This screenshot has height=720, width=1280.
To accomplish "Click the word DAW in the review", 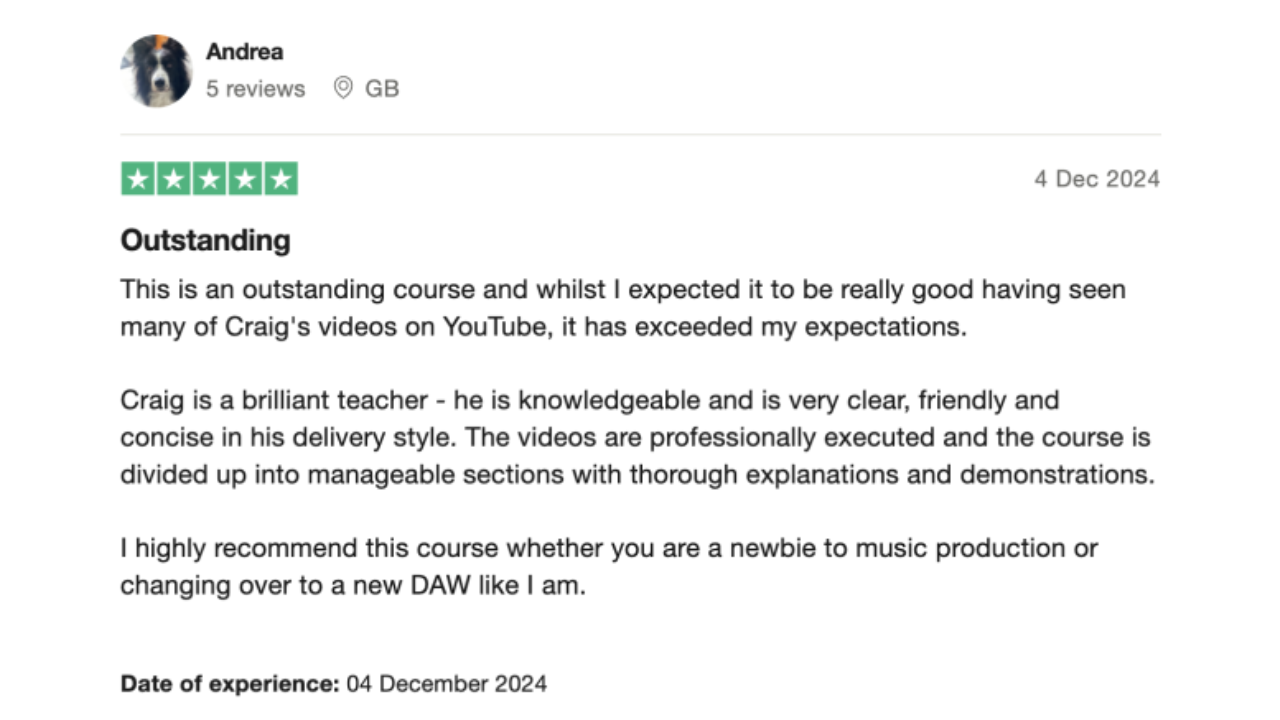I will [440, 586].
